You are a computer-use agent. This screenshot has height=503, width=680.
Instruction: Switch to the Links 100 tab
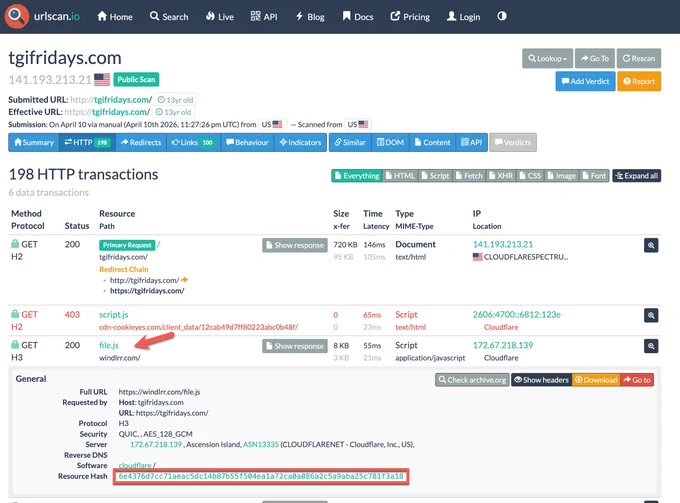tap(193, 142)
